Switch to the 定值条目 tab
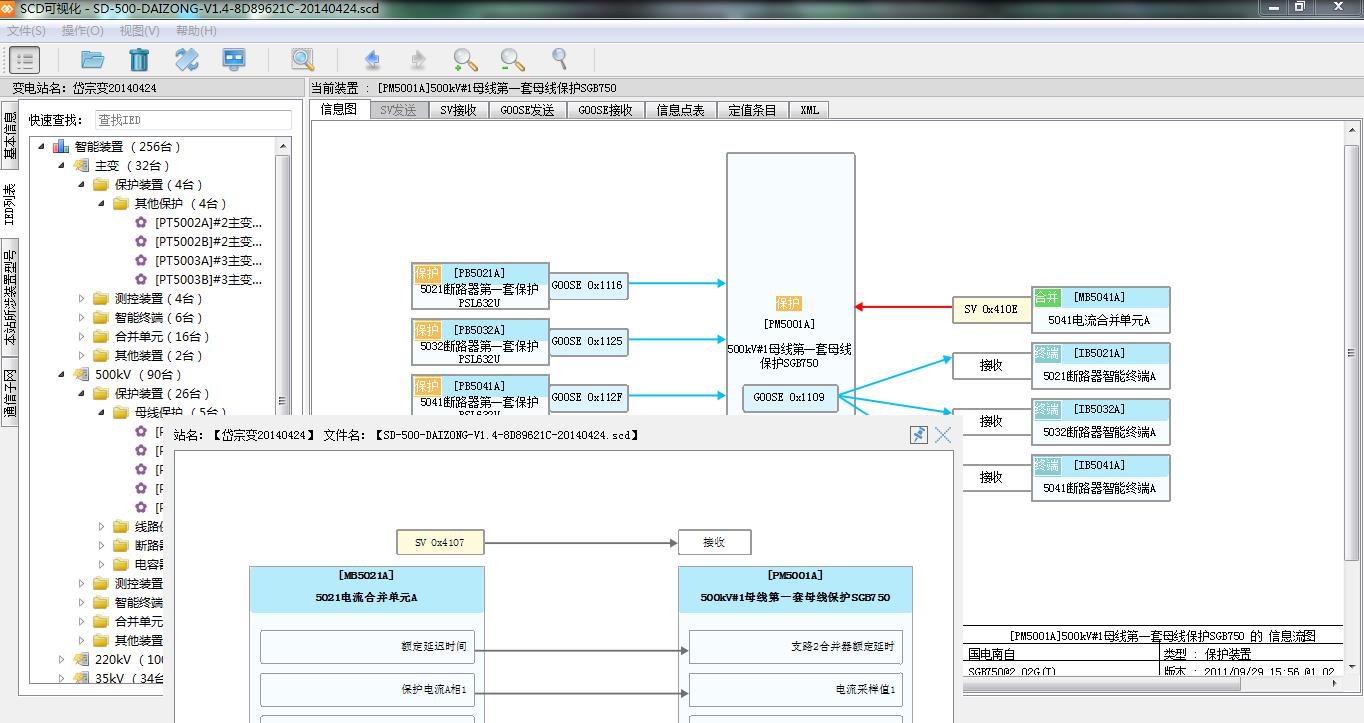 click(x=752, y=110)
